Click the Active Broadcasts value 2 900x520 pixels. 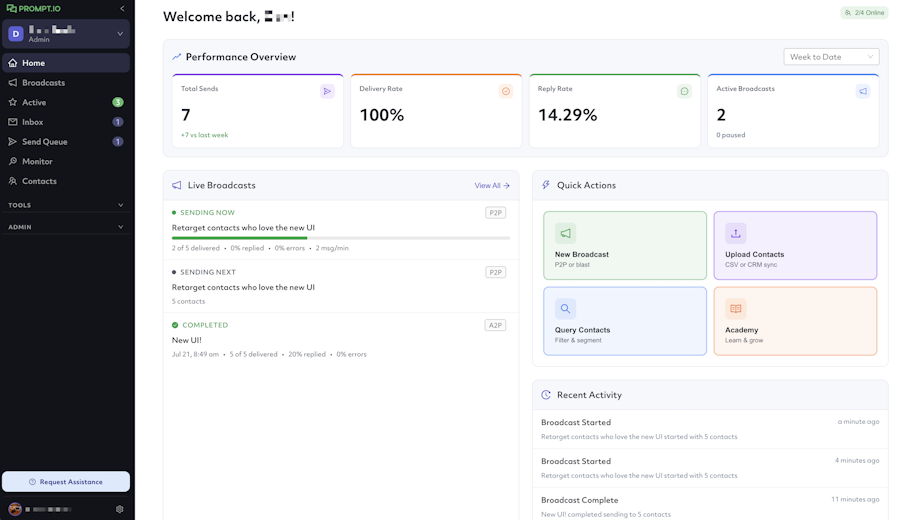click(721, 115)
